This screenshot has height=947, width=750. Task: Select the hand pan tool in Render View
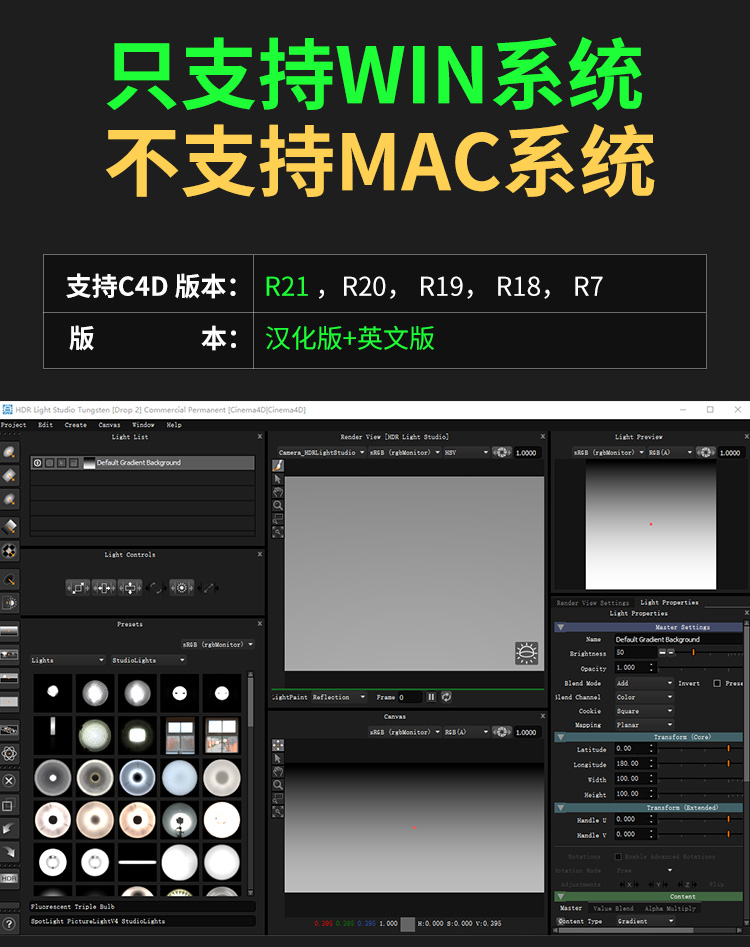point(278,492)
